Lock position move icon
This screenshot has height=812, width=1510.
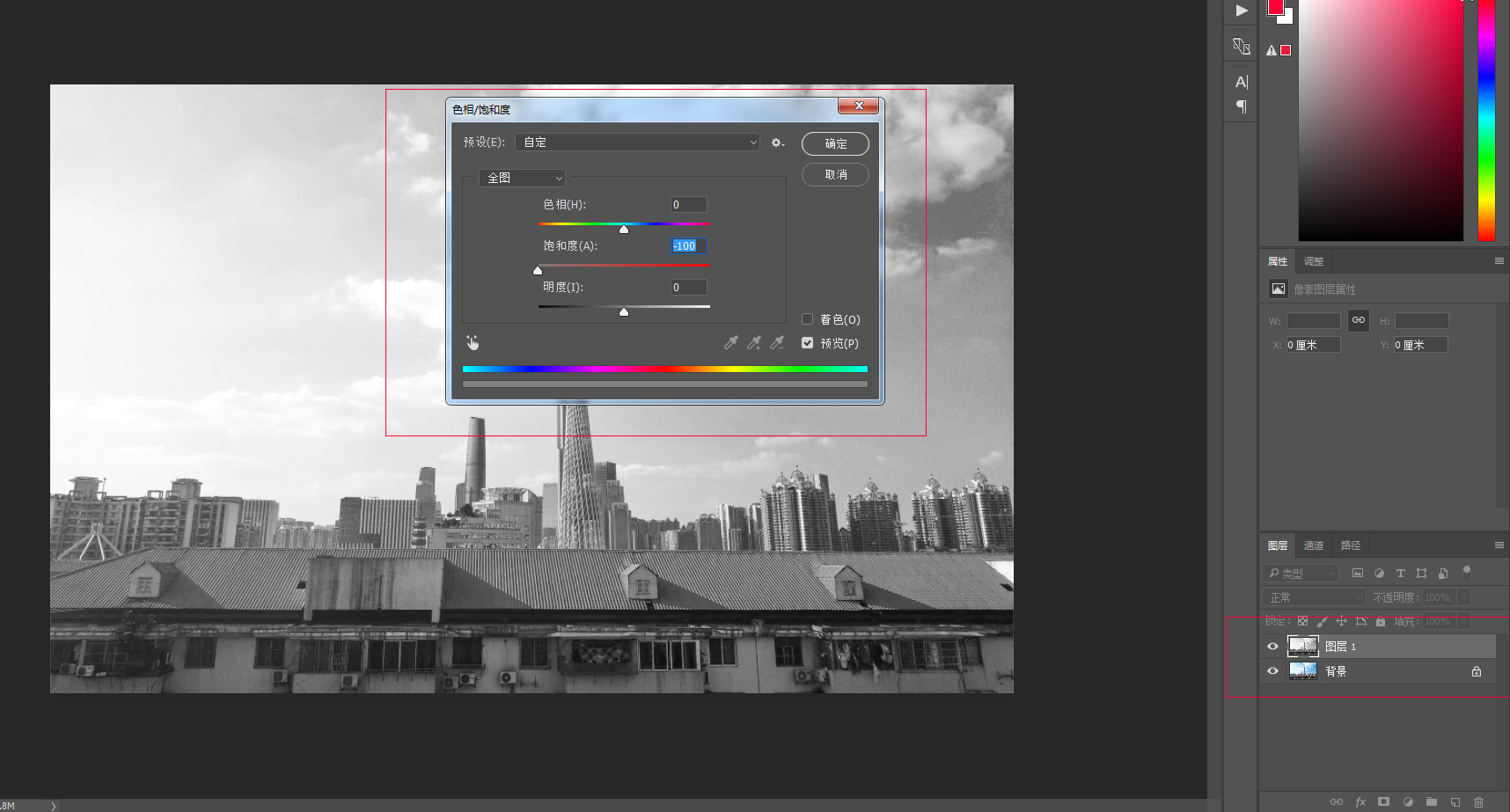(1341, 621)
